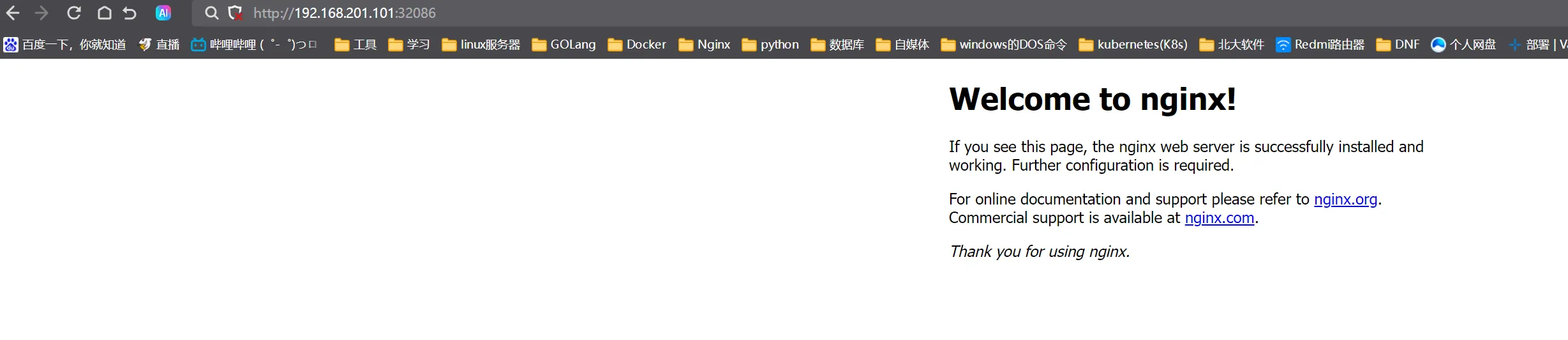Expand the linux服务器 bookmark folder
This screenshot has height=340, width=1568.
click(481, 45)
